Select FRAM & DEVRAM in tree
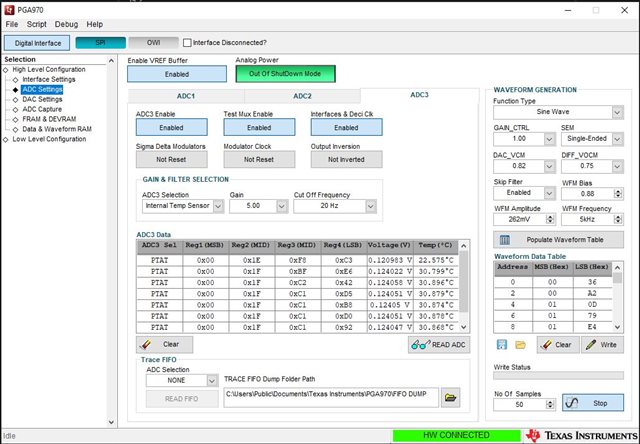Screen dimensions: 640x444 [49, 119]
